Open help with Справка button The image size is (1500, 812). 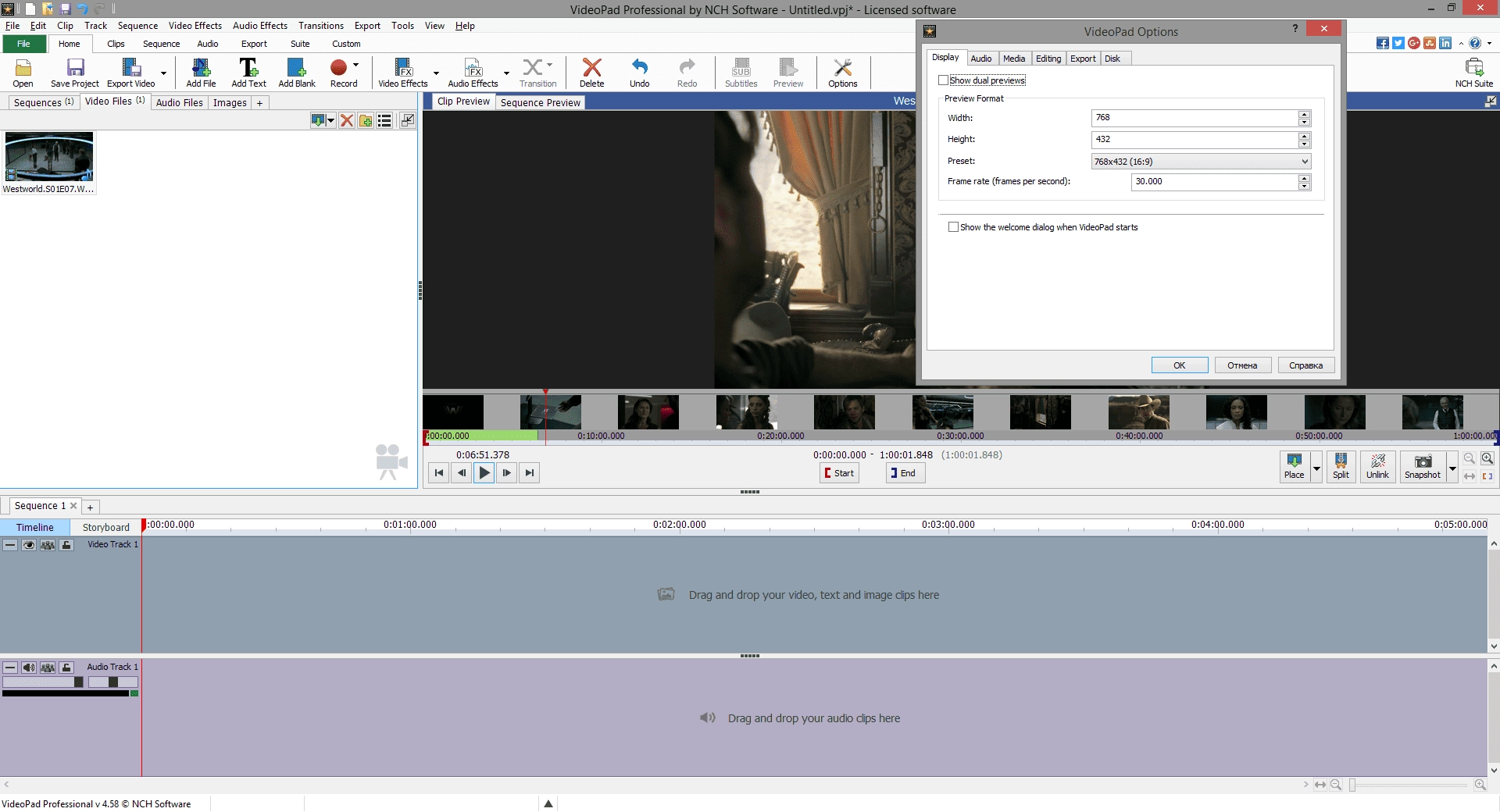tap(1305, 365)
